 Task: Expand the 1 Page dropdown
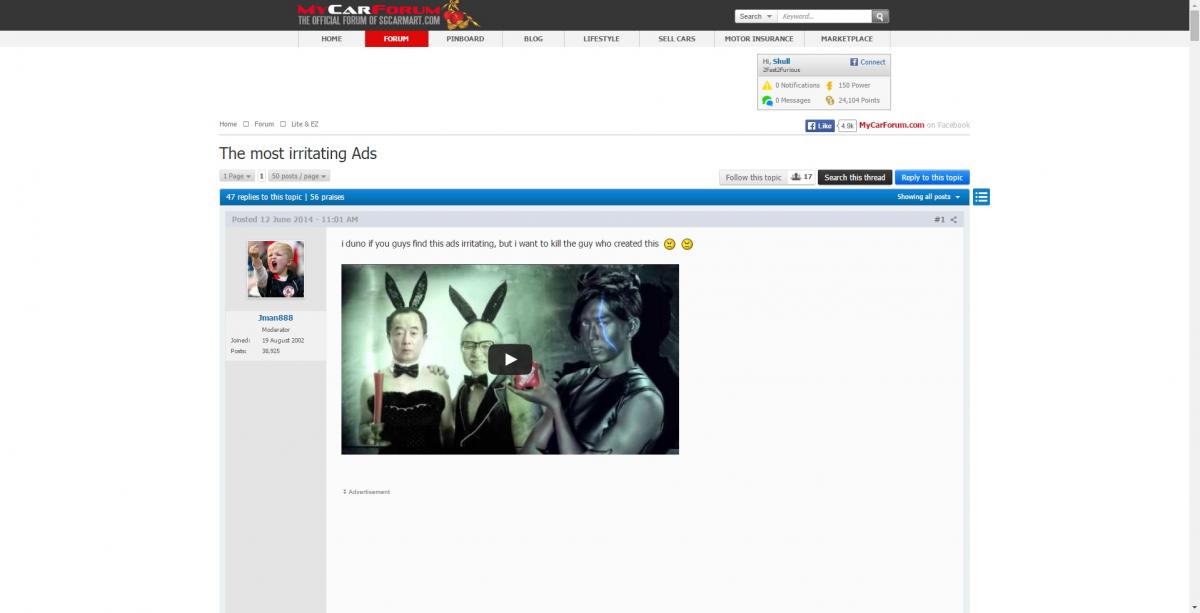pos(237,176)
